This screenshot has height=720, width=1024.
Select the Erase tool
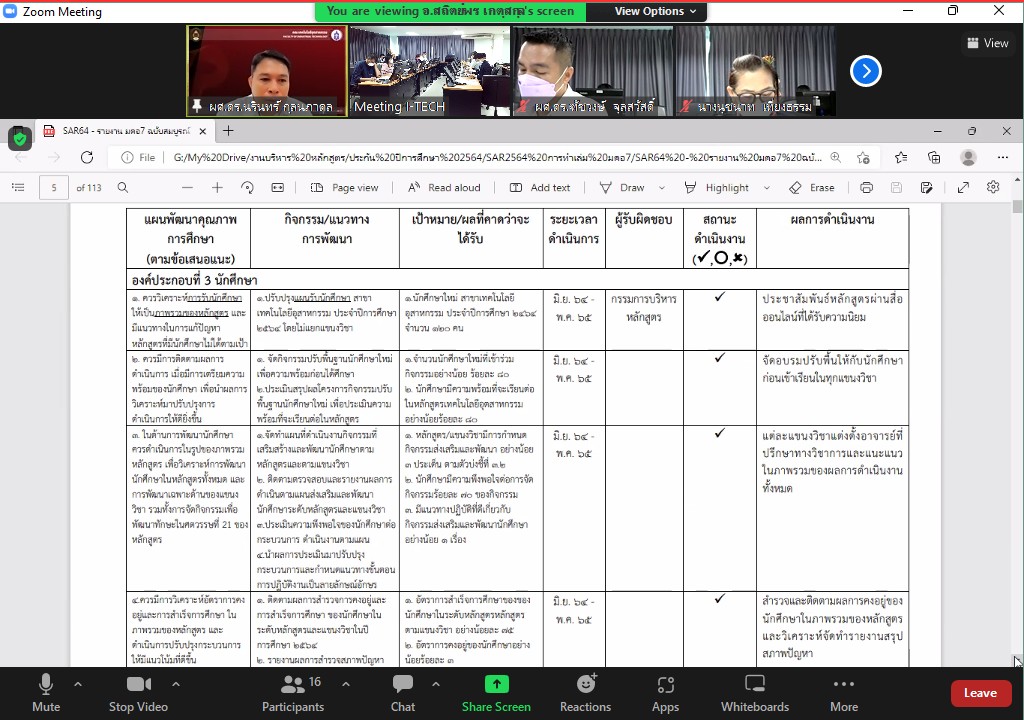point(812,188)
